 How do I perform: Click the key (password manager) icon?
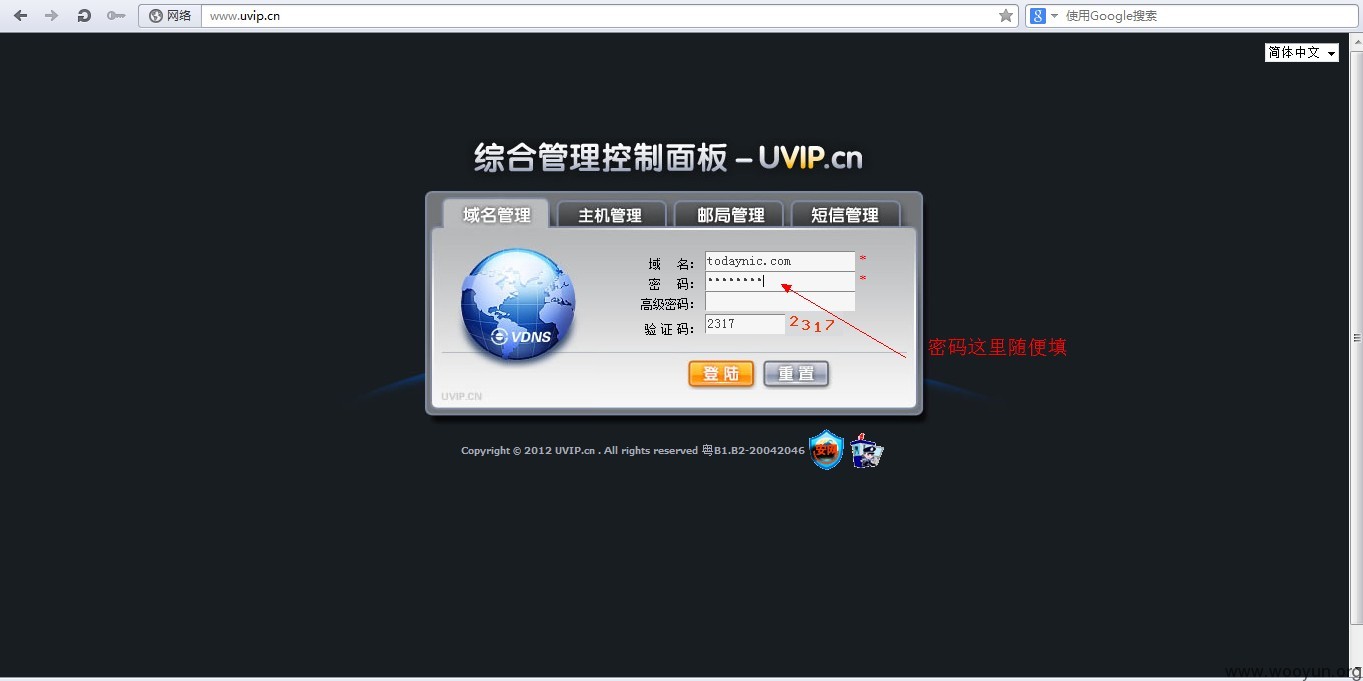point(116,15)
